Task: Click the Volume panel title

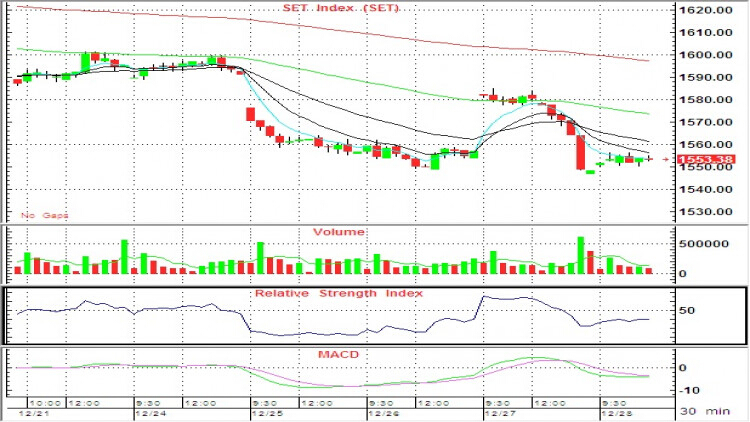Action: click(x=339, y=232)
